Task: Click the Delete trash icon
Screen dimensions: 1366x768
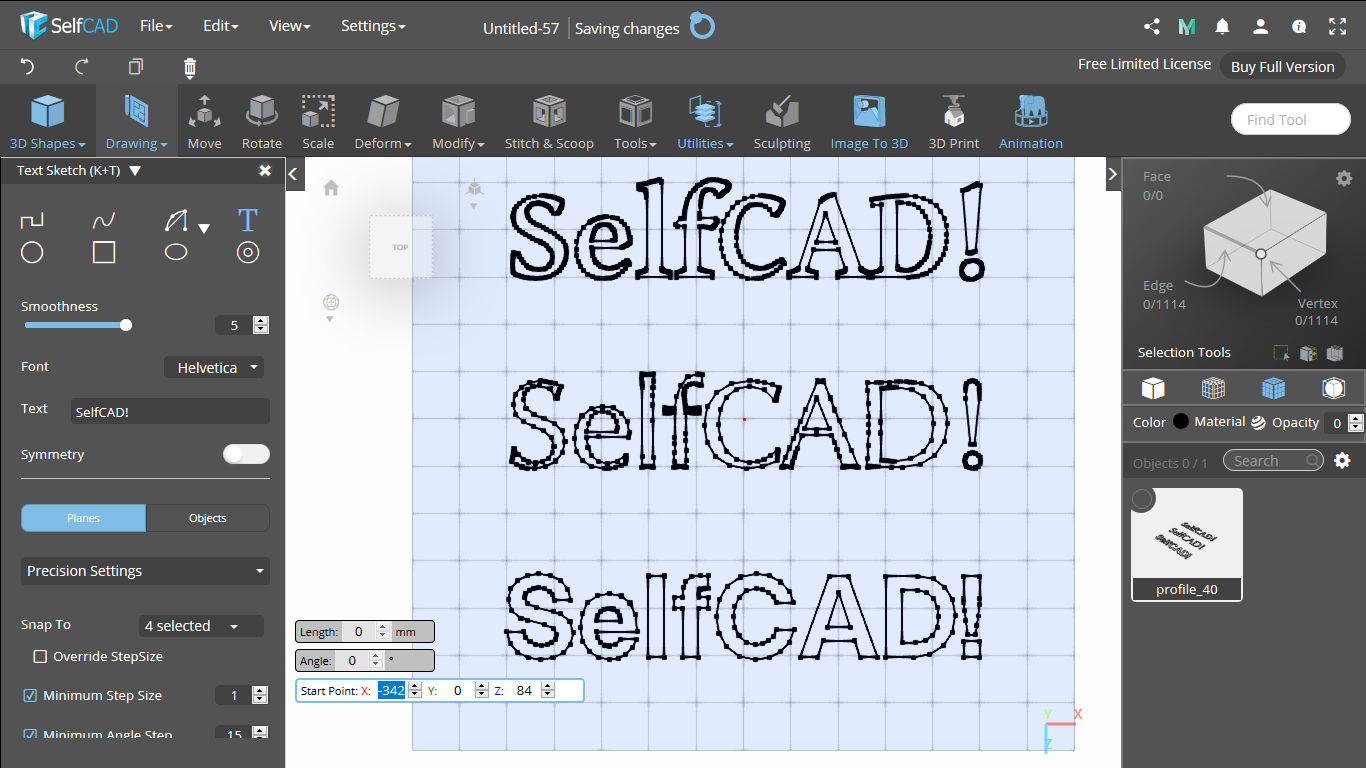Action: pyautogui.click(x=190, y=67)
